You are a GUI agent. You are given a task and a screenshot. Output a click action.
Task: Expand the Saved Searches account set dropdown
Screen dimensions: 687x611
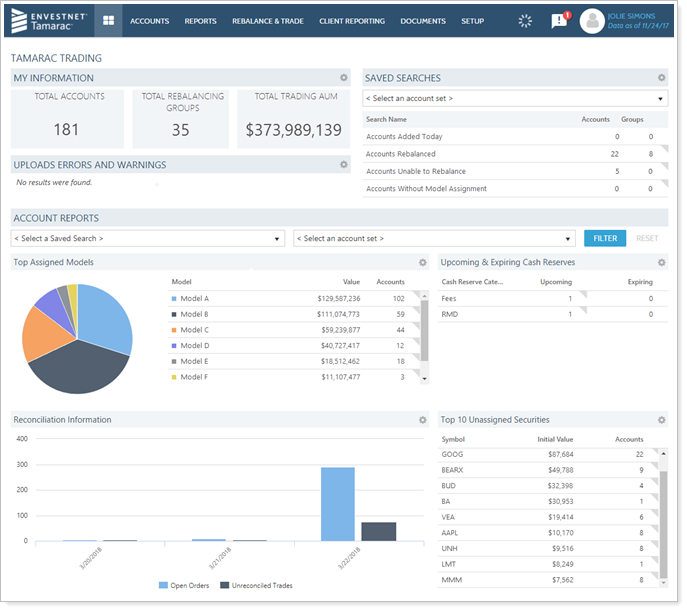point(514,99)
